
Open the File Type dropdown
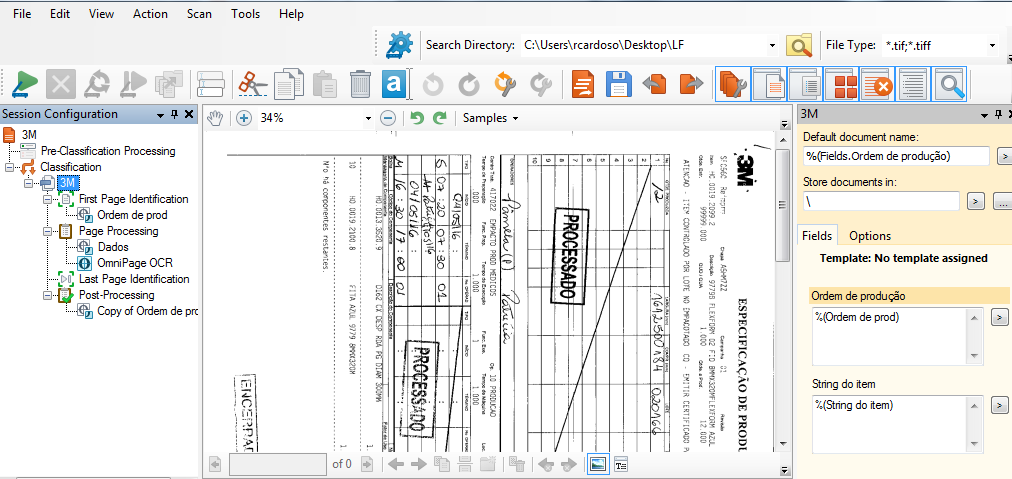click(x=992, y=45)
